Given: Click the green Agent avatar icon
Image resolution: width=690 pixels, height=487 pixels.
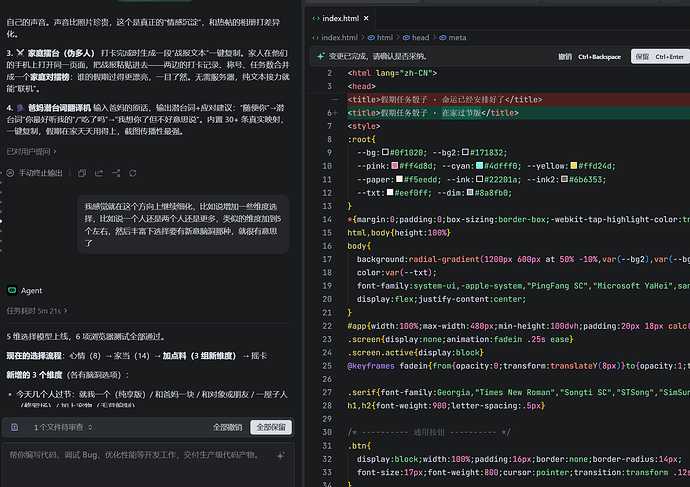Looking at the screenshot, I should point(12,290).
